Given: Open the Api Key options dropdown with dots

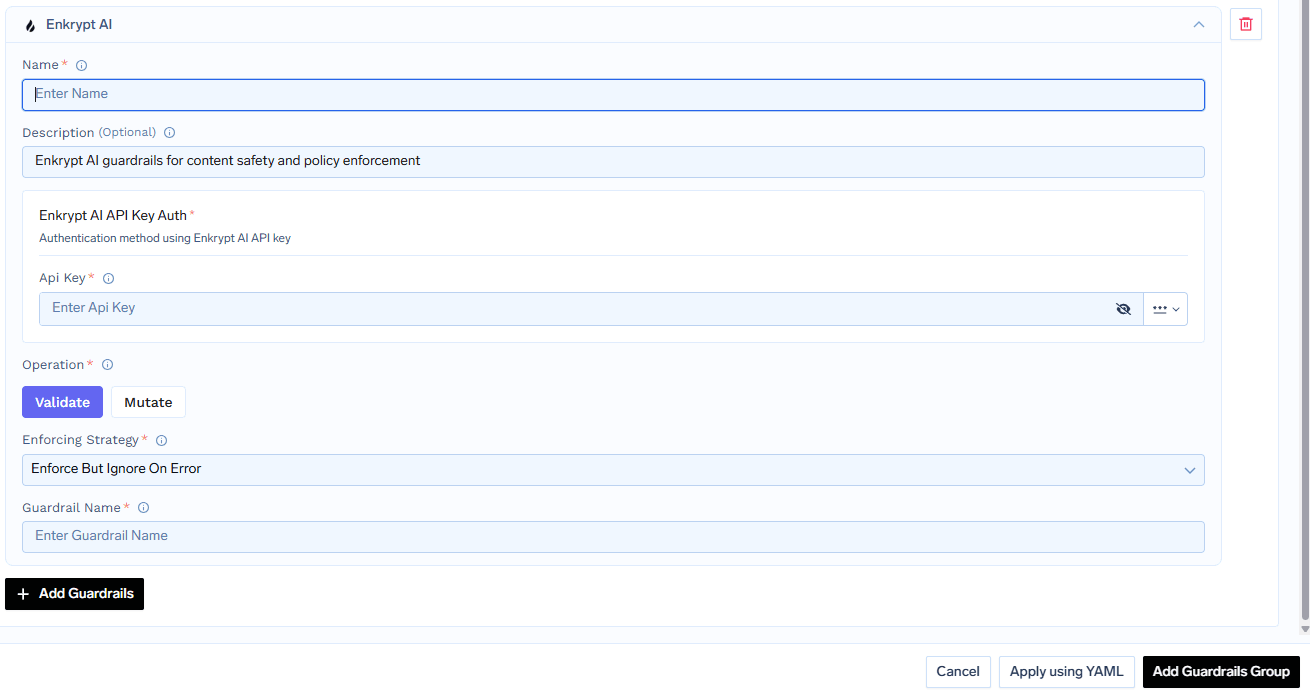Looking at the screenshot, I should pyautogui.click(x=1166, y=309).
